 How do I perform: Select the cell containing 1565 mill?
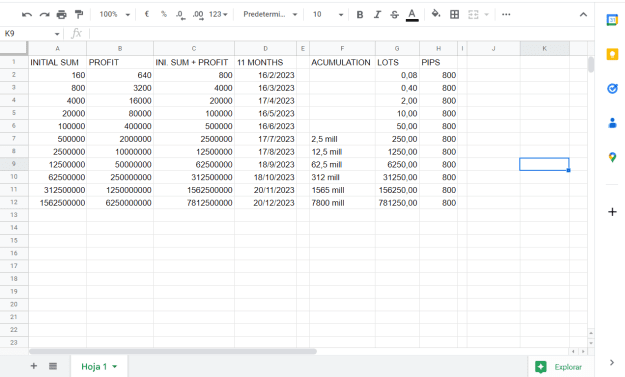(342, 190)
